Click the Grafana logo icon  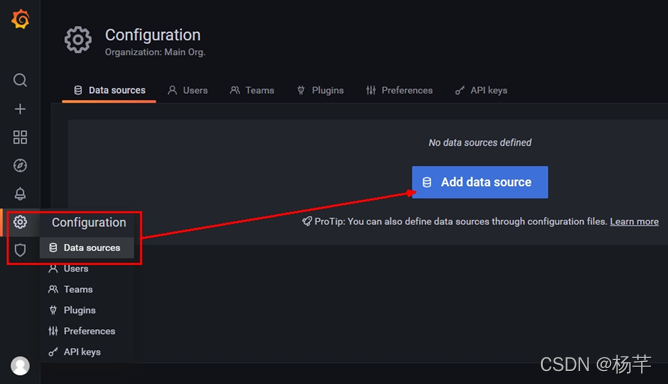coord(20,19)
